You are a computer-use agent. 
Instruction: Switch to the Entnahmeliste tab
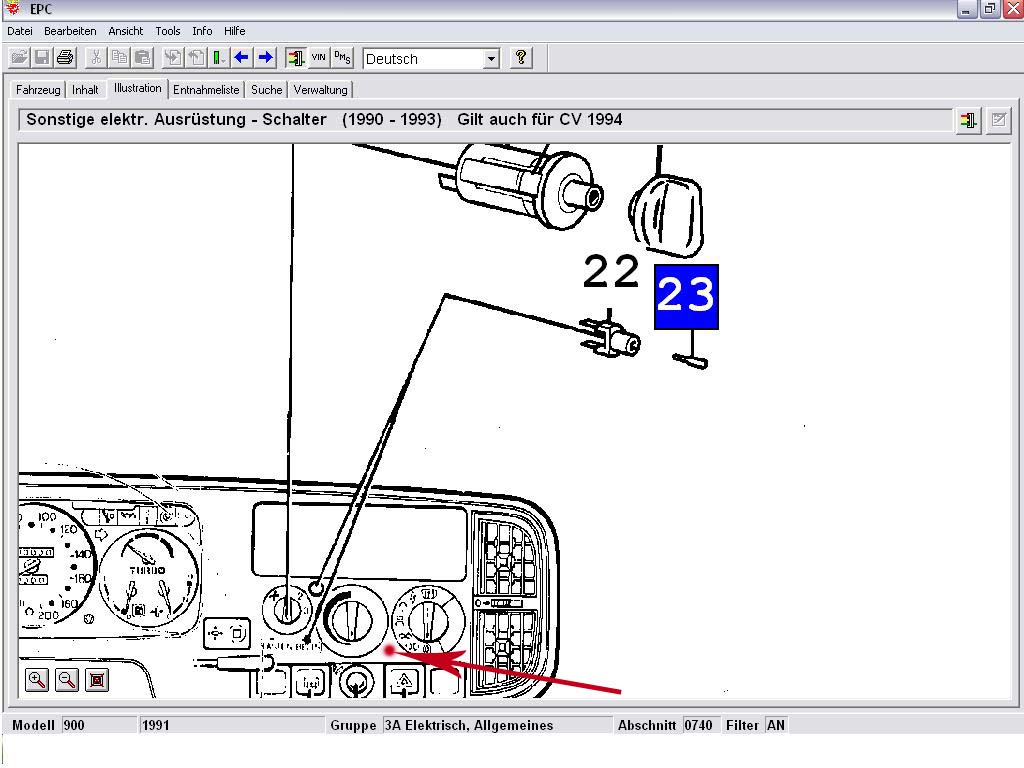click(x=206, y=89)
